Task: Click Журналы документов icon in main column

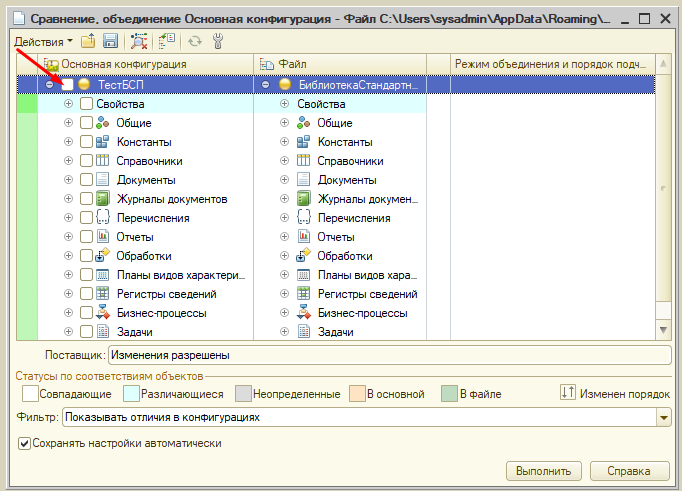Action: point(102,199)
